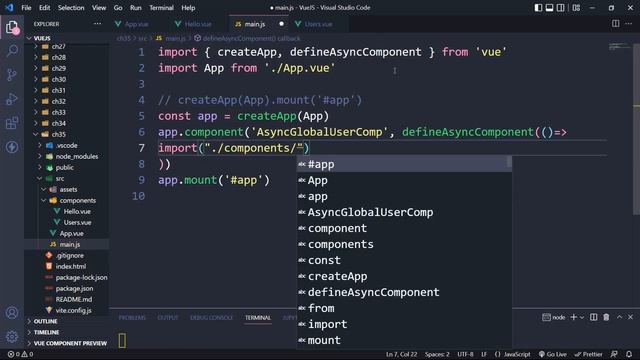Click the feedback icon in status bar
Image resolution: width=640 pixels, height=360 pixels.
(614, 354)
